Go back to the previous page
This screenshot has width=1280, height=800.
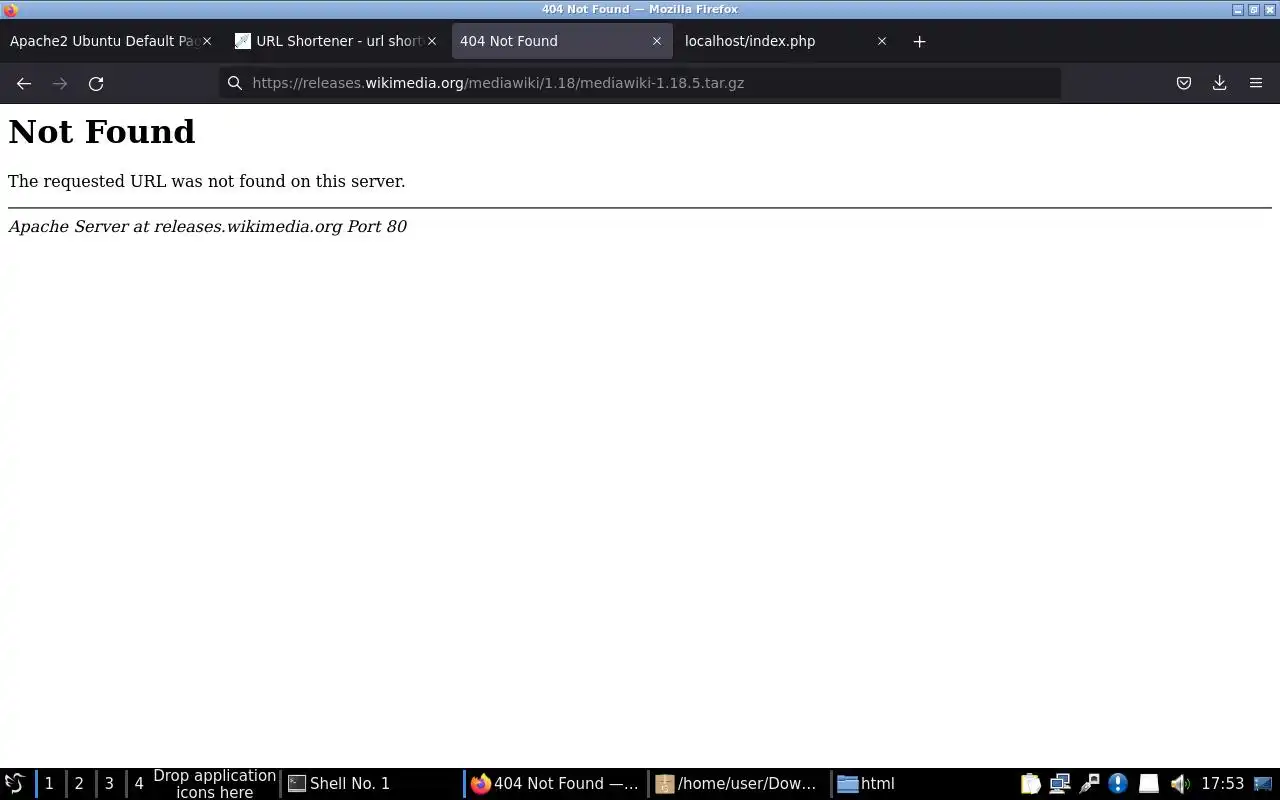(x=24, y=83)
